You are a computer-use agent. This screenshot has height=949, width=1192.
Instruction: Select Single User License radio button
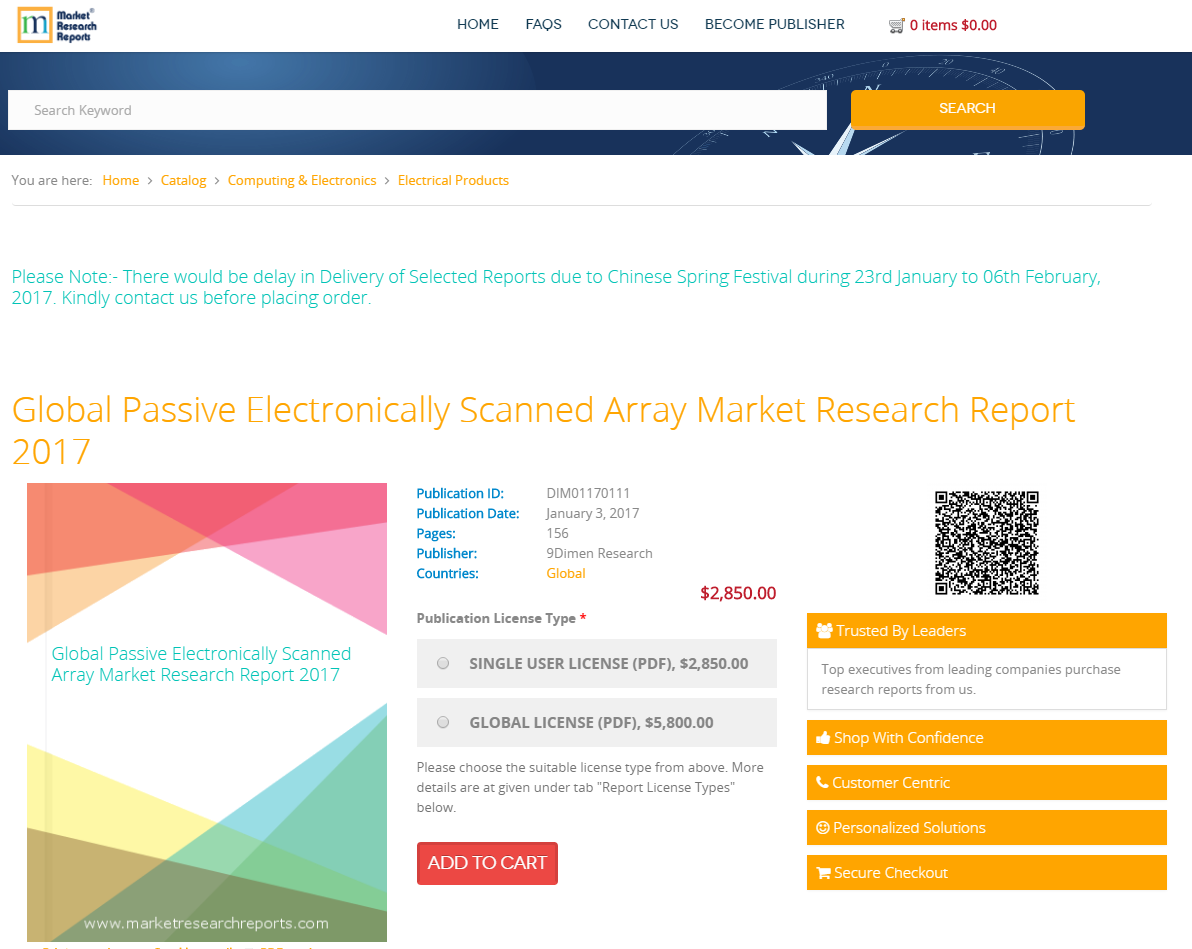[x=443, y=663]
